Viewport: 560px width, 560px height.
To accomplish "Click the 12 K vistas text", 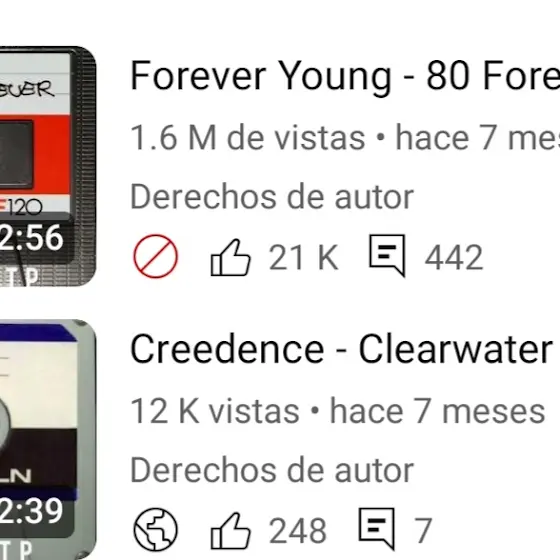I will pyautogui.click(x=215, y=411).
